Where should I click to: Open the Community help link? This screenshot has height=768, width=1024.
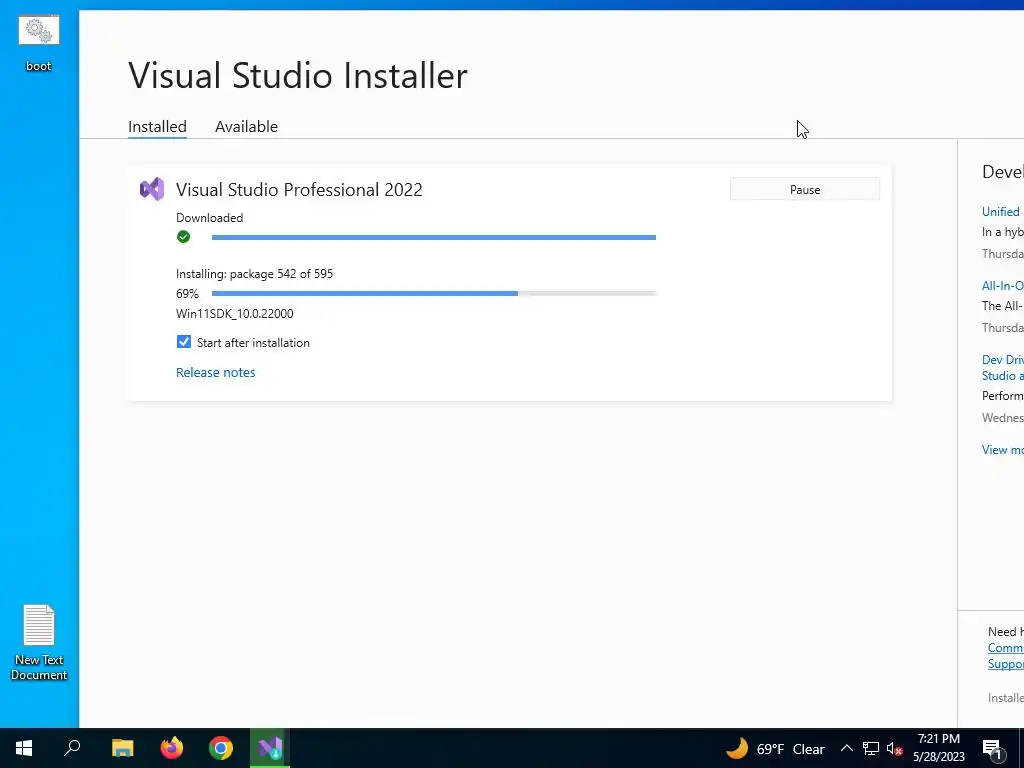1006,648
